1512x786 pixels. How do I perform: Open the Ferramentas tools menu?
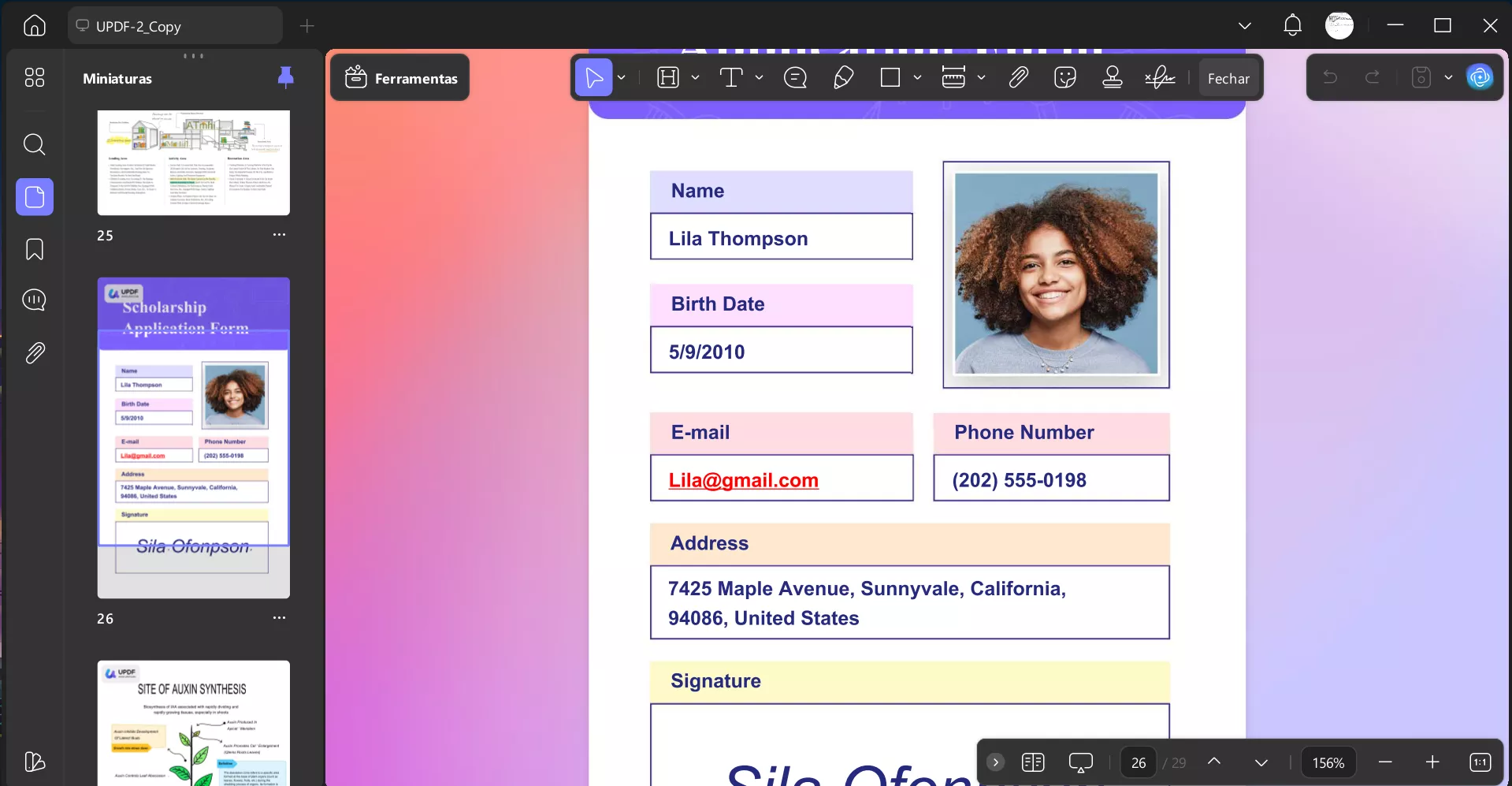click(400, 78)
